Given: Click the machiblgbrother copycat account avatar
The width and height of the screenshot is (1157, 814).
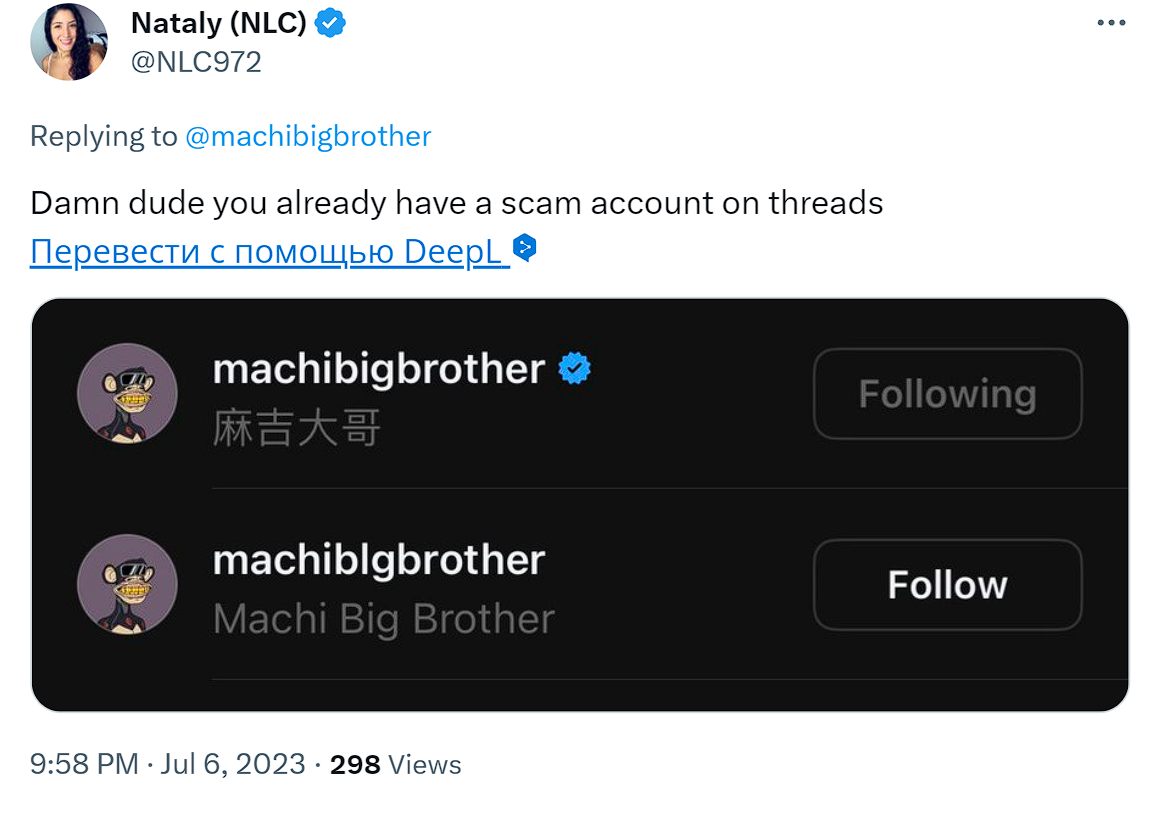Looking at the screenshot, I should [x=128, y=584].
